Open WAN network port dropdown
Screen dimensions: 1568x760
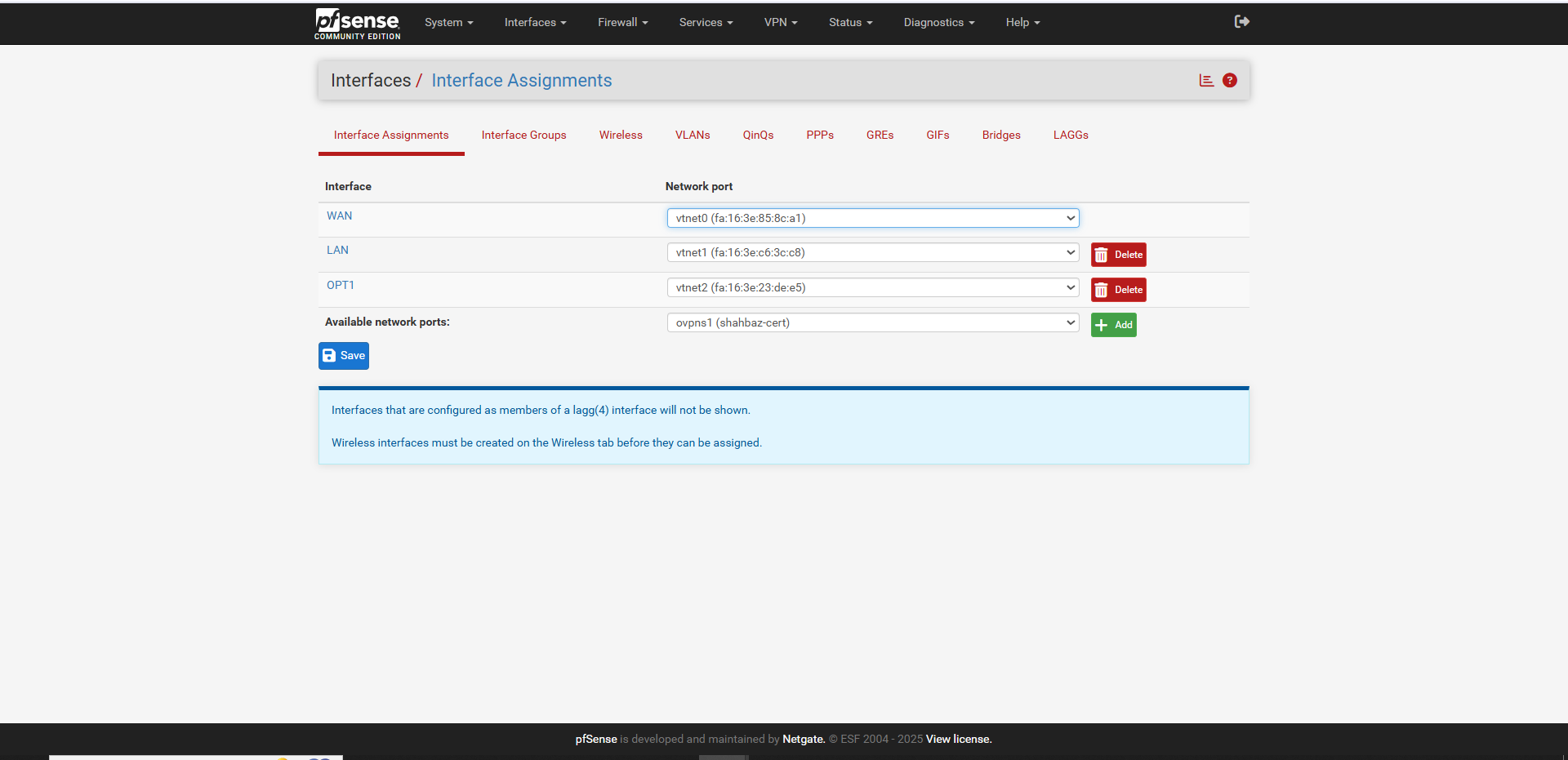[872, 218]
